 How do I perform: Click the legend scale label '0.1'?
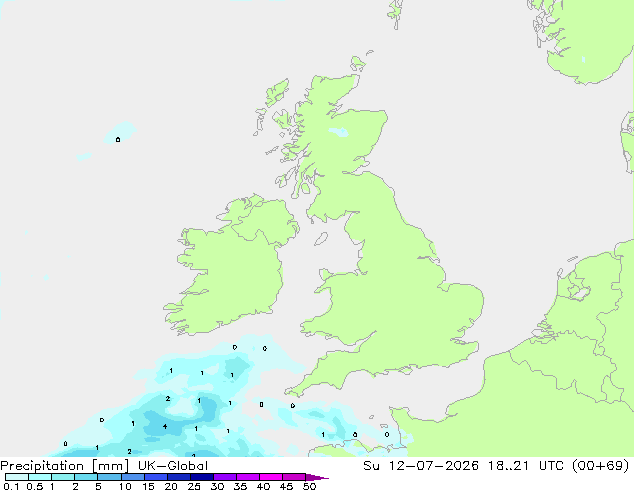[x=11, y=486]
